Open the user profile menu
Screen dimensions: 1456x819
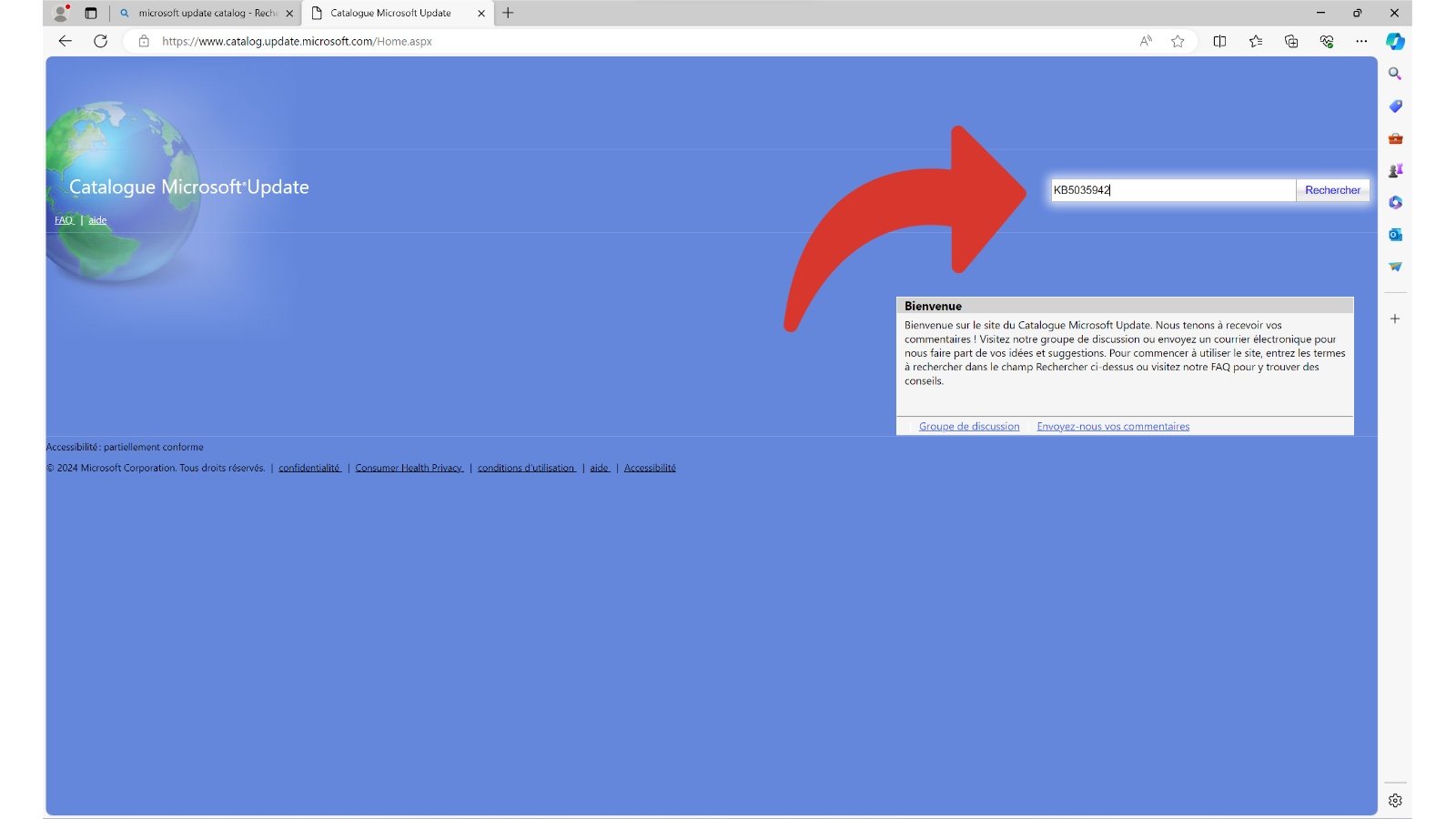coord(61,13)
